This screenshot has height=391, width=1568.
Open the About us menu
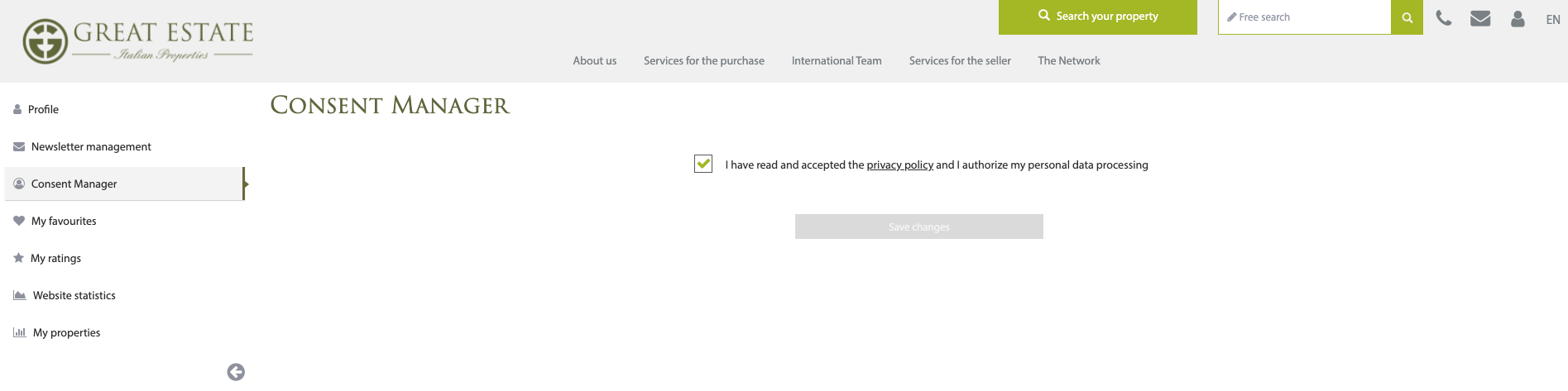[x=595, y=60]
